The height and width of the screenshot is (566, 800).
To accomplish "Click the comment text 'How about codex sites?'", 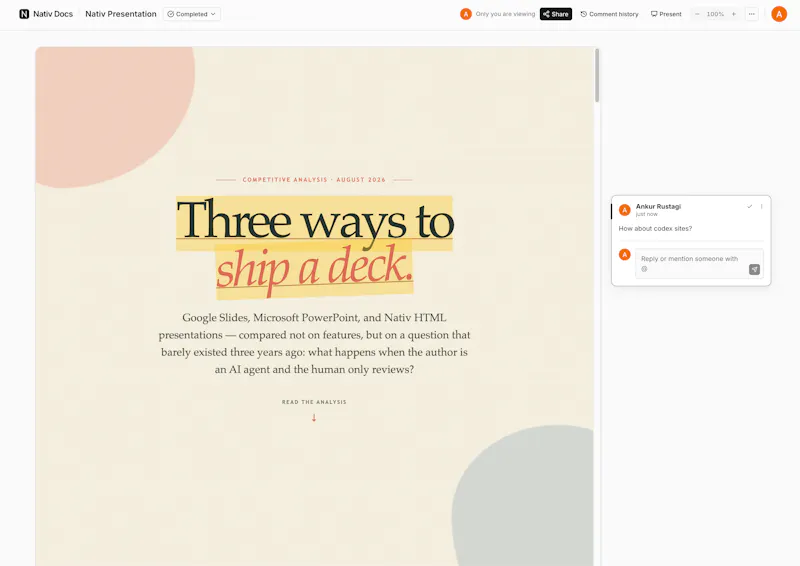I will (655, 228).
